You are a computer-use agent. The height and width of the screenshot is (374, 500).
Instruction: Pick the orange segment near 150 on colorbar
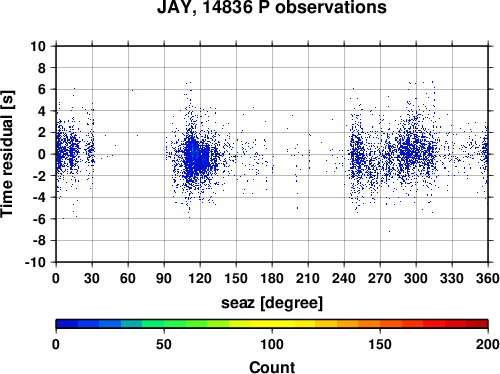380,324
